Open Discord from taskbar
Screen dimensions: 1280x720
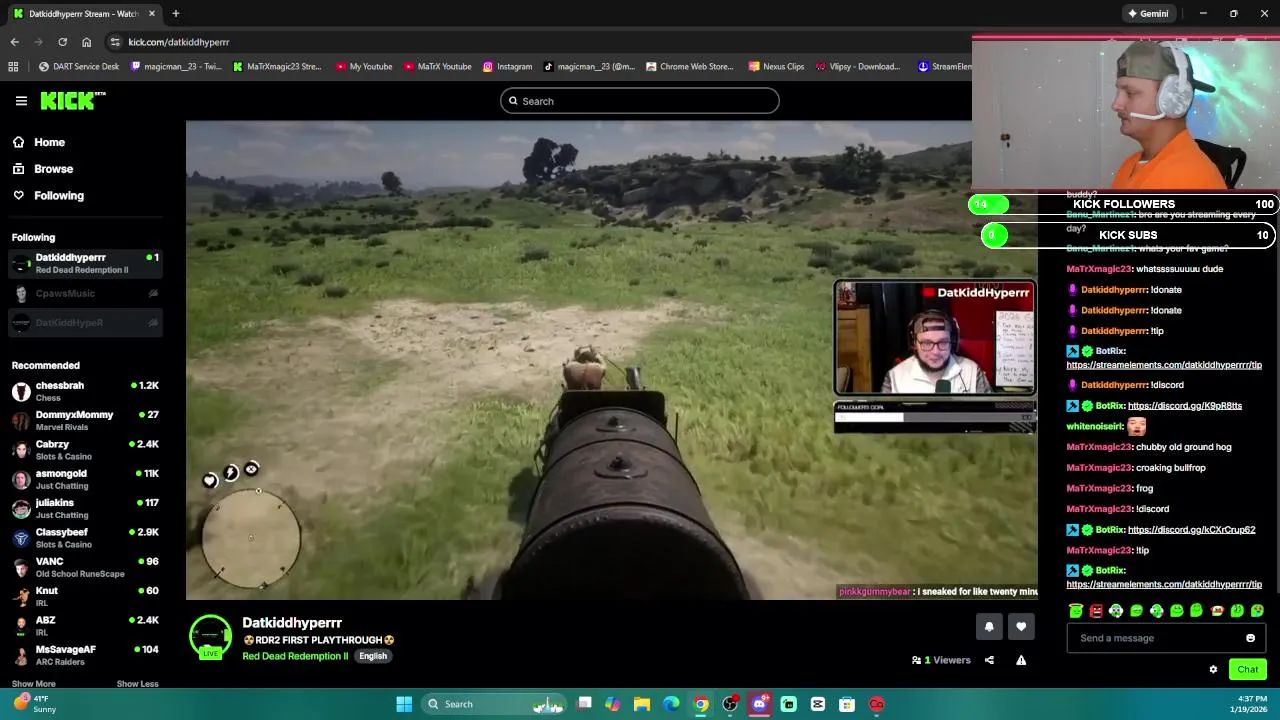tap(759, 704)
